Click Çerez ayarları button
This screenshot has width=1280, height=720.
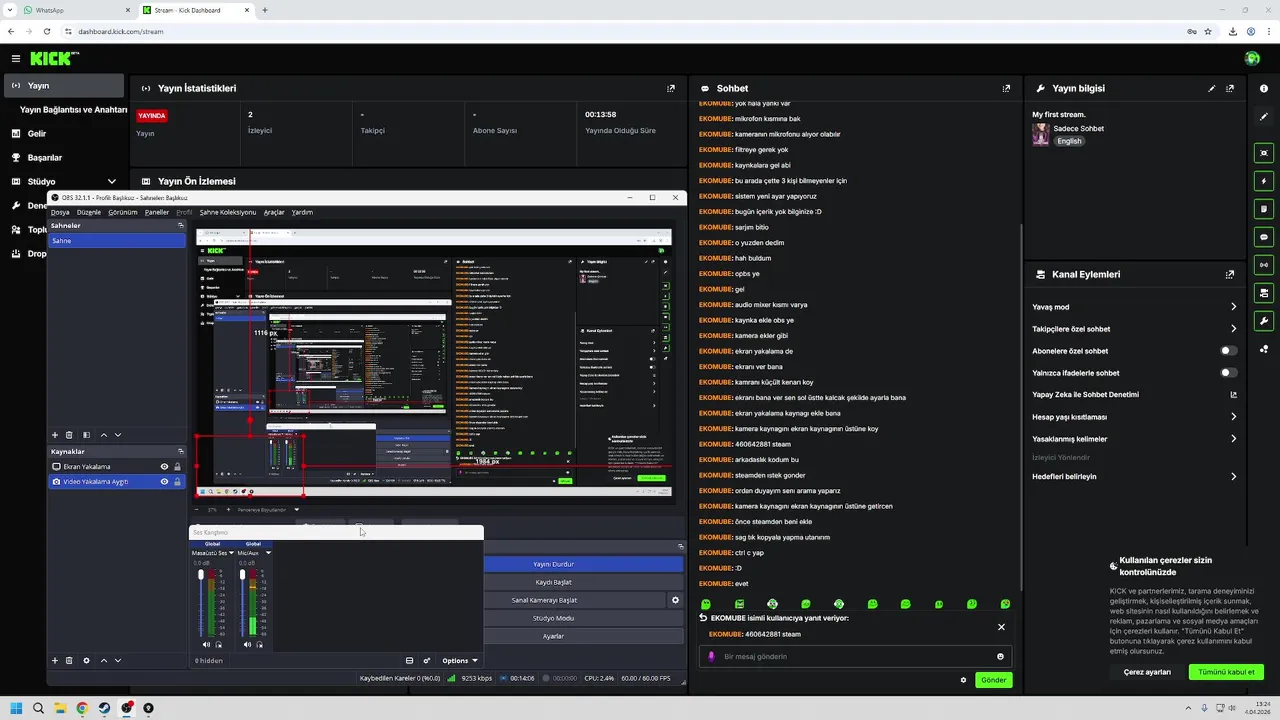point(1147,672)
